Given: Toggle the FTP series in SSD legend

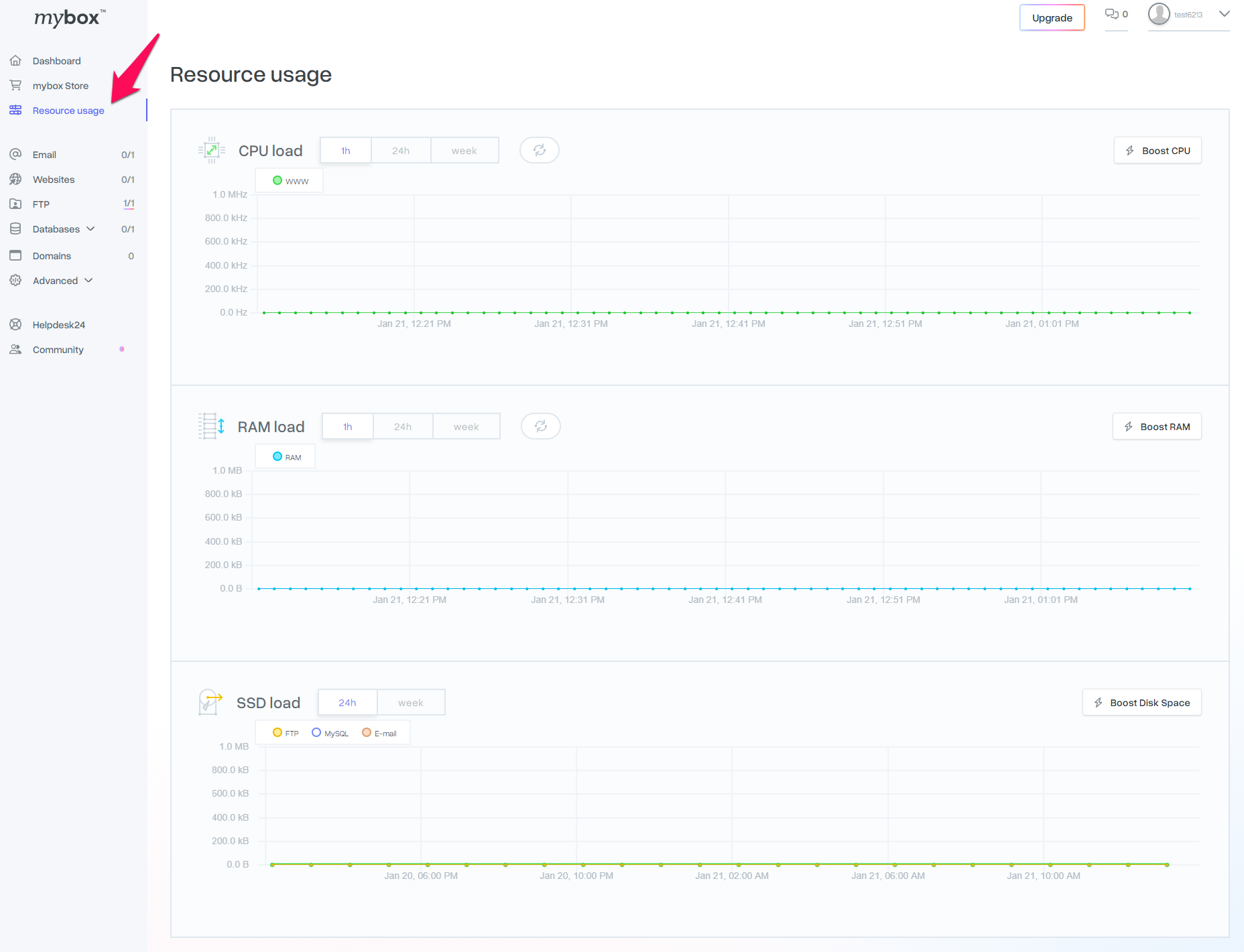Looking at the screenshot, I should coord(286,733).
